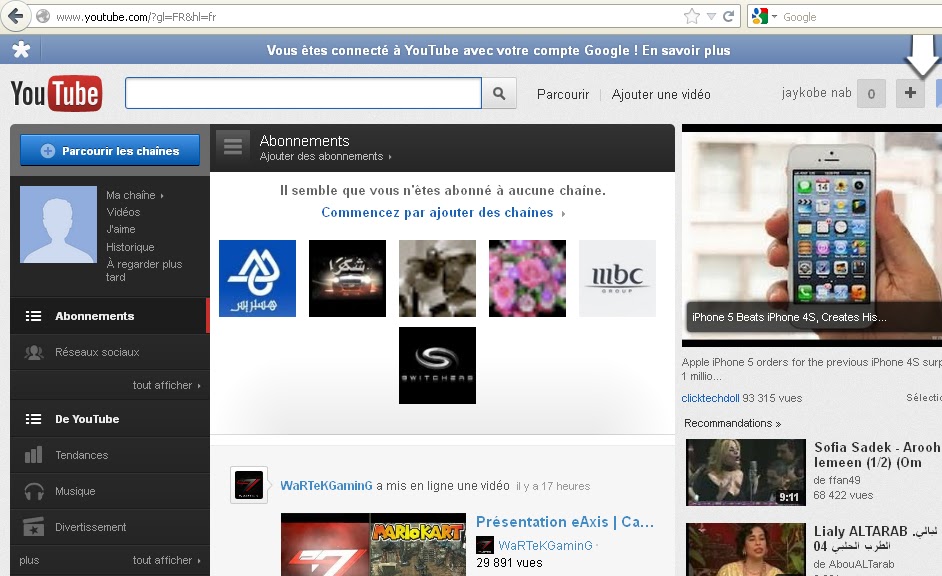This screenshot has width=942, height=576.
Task: Play Sofia Sadek video thumbnail 9:11
Action: pos(746,472)
